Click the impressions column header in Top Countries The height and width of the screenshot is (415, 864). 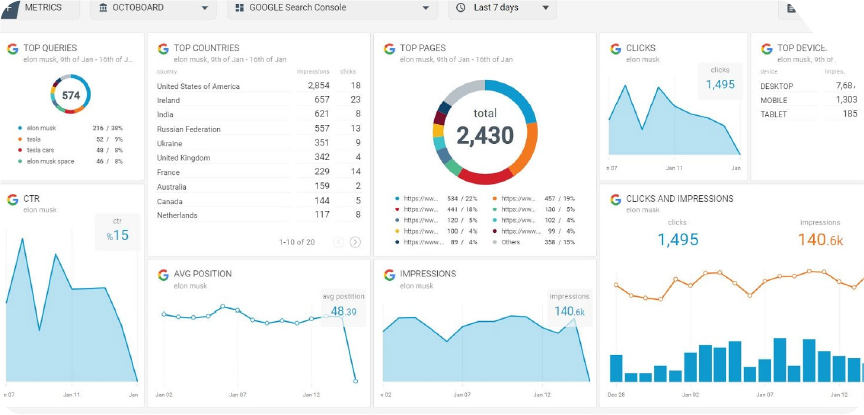pyautogui.click(x=313, y=72)
